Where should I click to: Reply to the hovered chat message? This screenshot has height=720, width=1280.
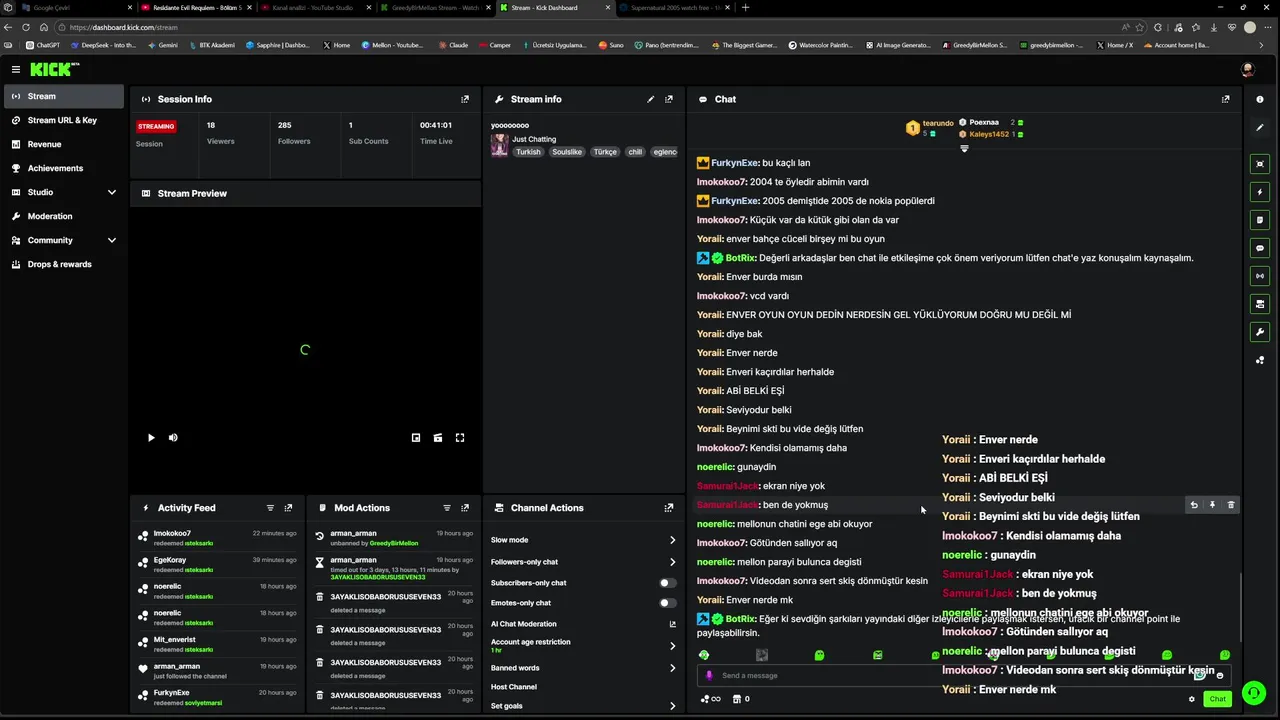[x=1194, y=505]
